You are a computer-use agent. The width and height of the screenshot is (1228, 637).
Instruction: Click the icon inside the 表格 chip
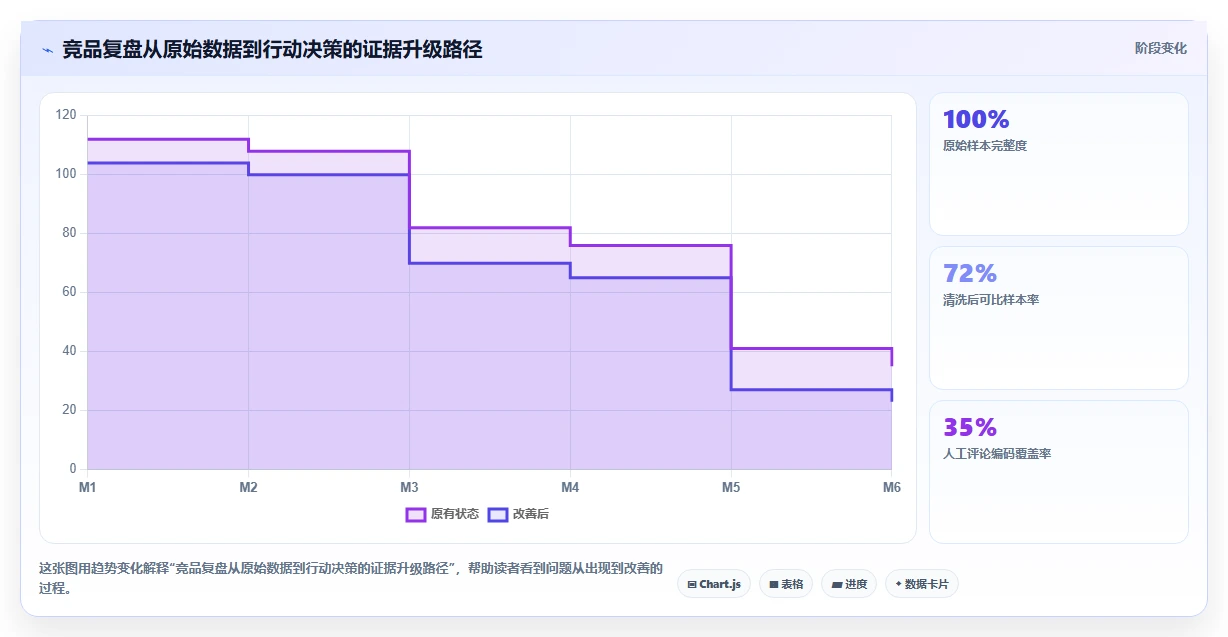point(774,584)
